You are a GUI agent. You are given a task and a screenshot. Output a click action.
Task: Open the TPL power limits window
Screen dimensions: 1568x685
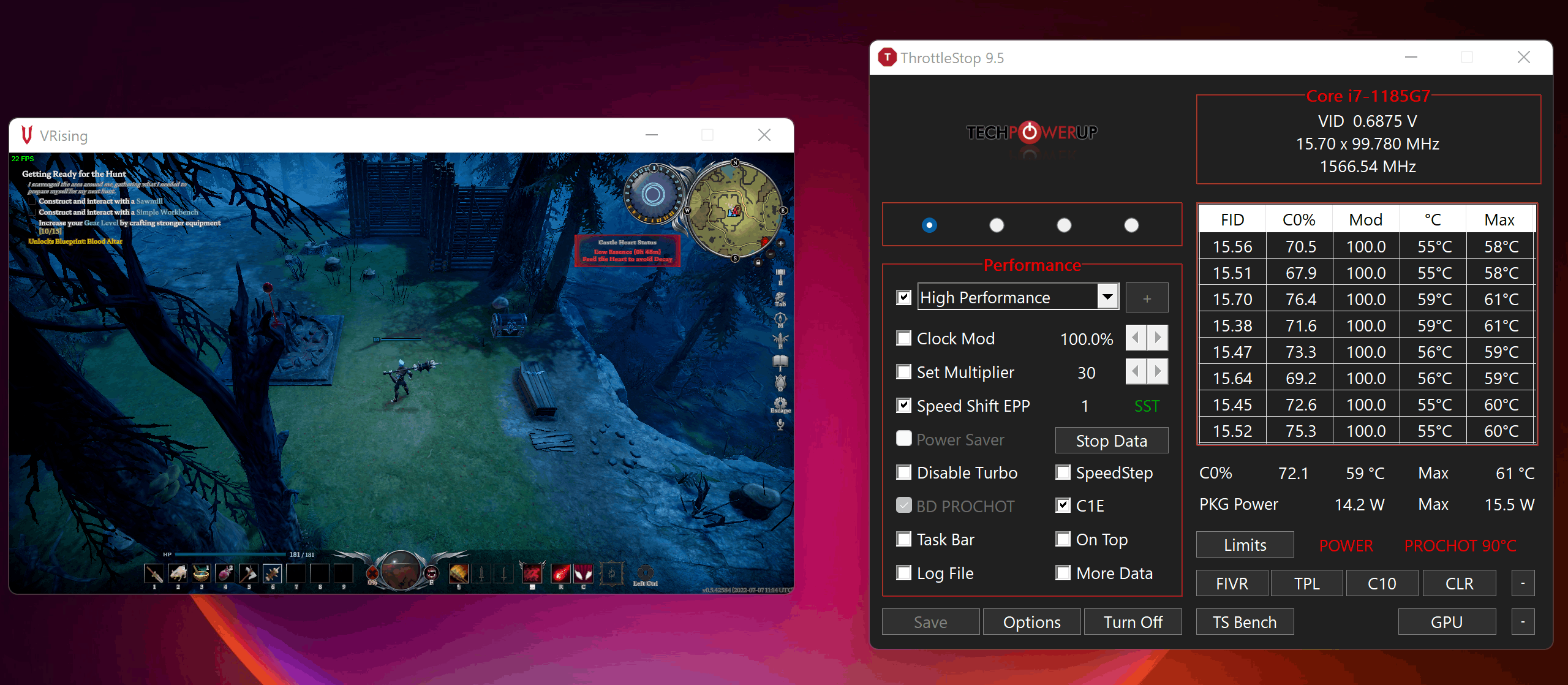(1306, 583)
